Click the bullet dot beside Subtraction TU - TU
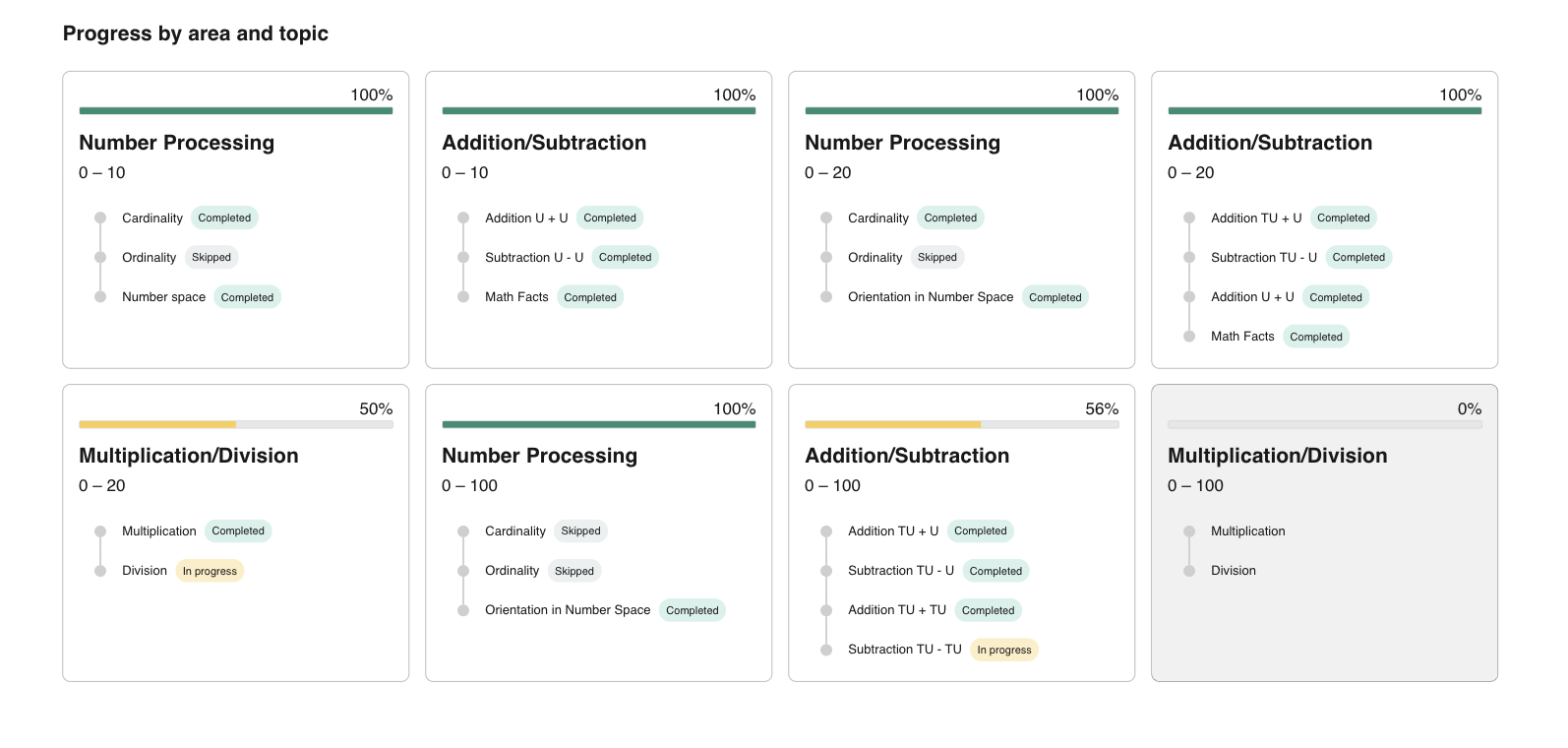This screenshot has width=1568, height=748. [826, 650]
